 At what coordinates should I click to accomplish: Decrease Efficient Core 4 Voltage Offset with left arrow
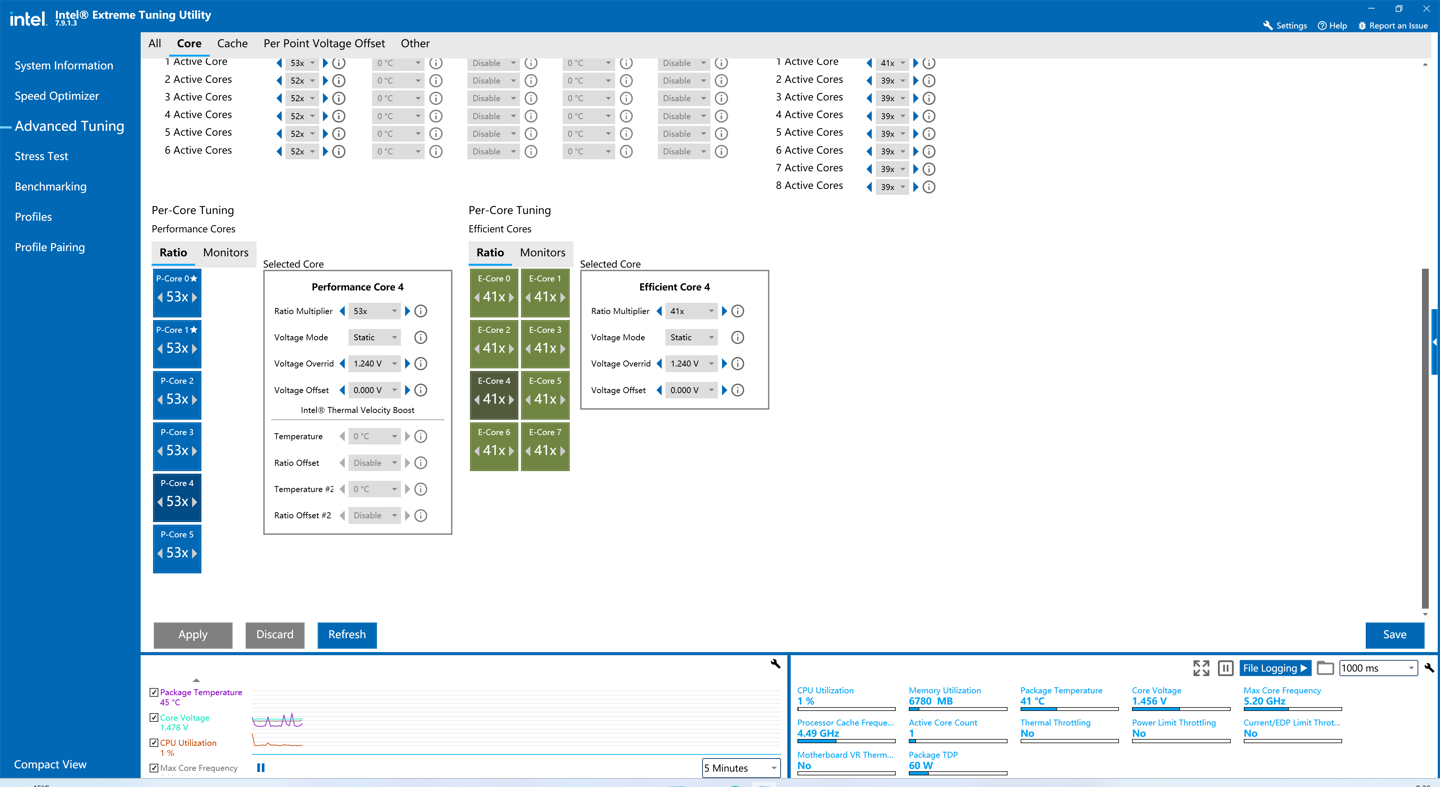tap(659, 390)
